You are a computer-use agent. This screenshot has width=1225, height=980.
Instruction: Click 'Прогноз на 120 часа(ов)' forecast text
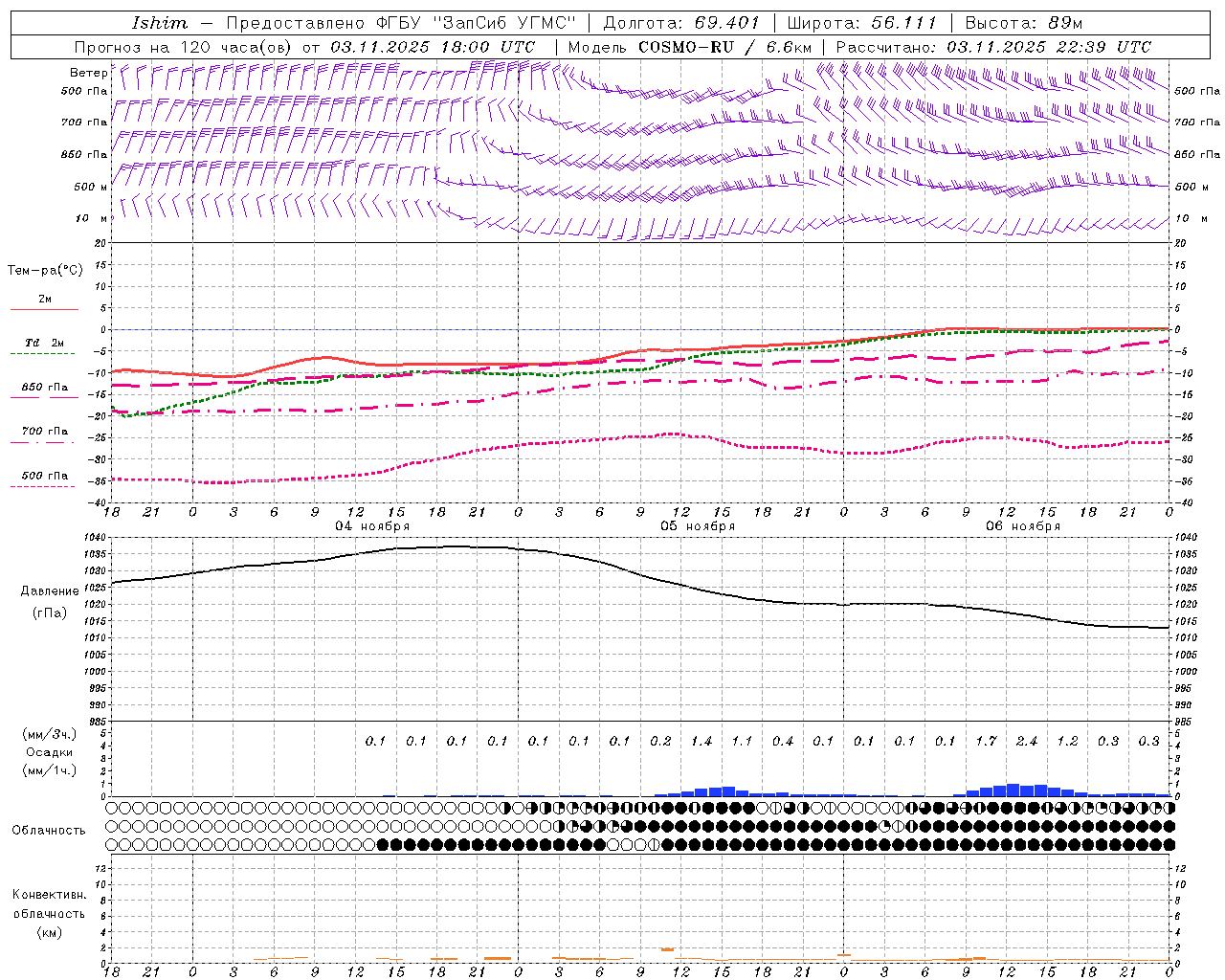coord(186,47)
